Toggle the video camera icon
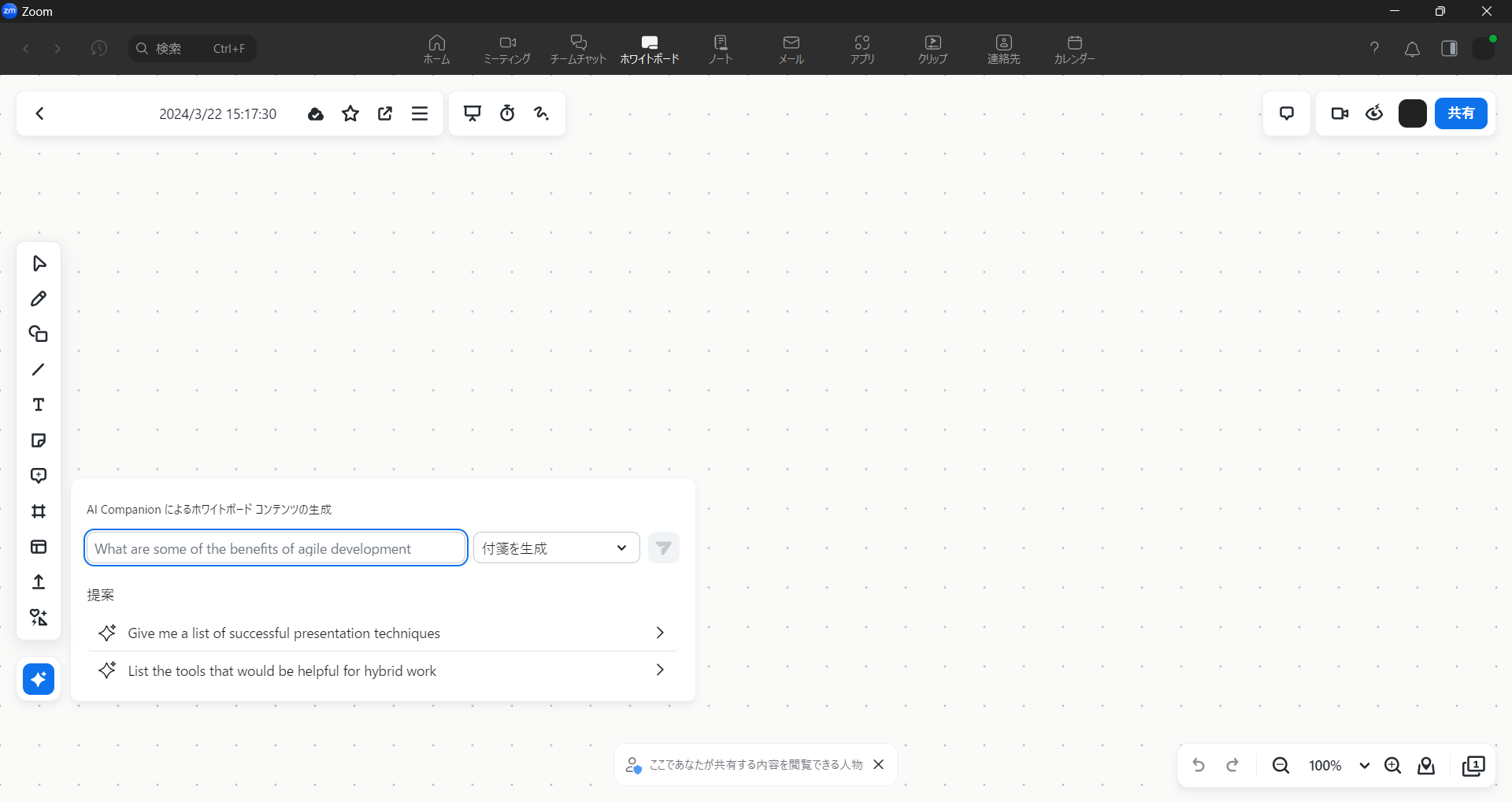This screenshot has width=1512, height=802. pyautogui.click(x=1340, y=113)
